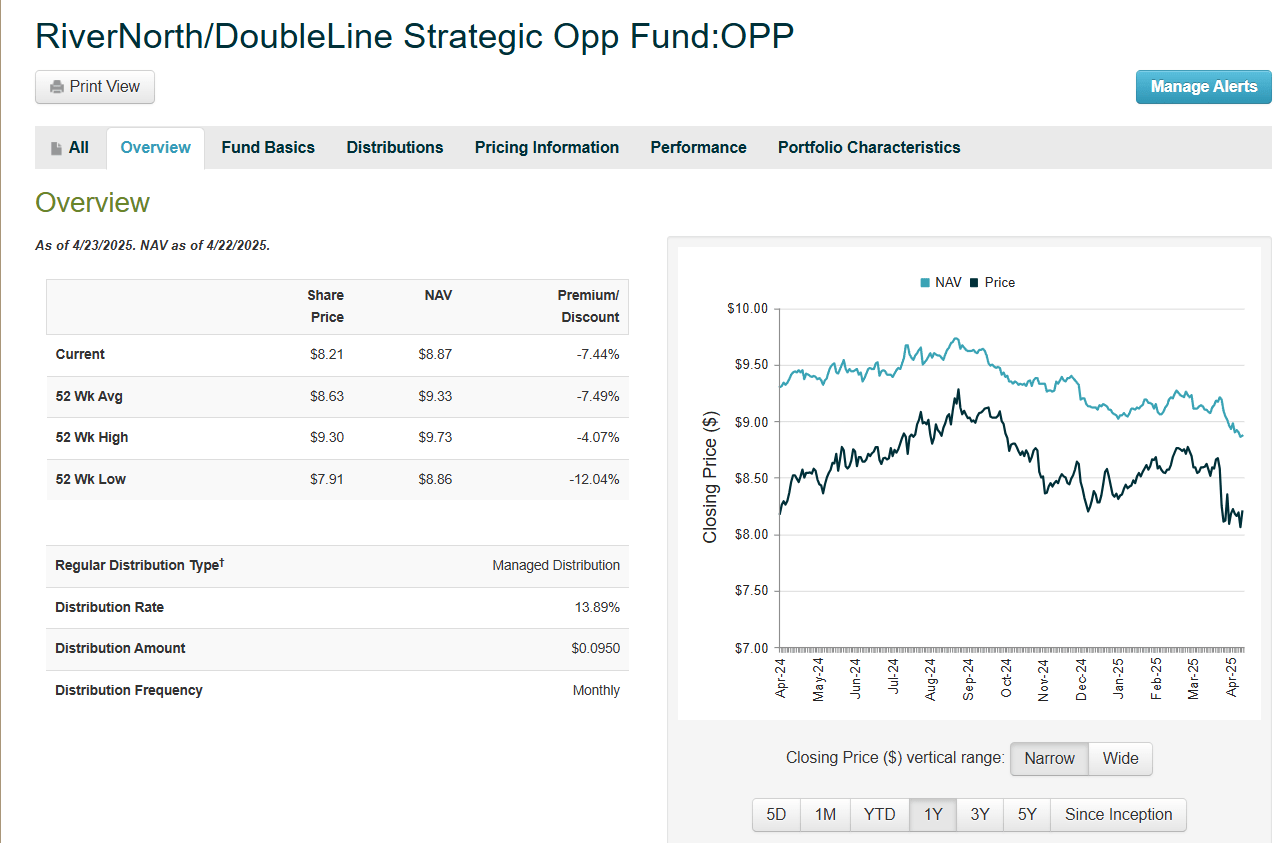
Task: Select the Since Inception range
Action: coord(1117,814)
